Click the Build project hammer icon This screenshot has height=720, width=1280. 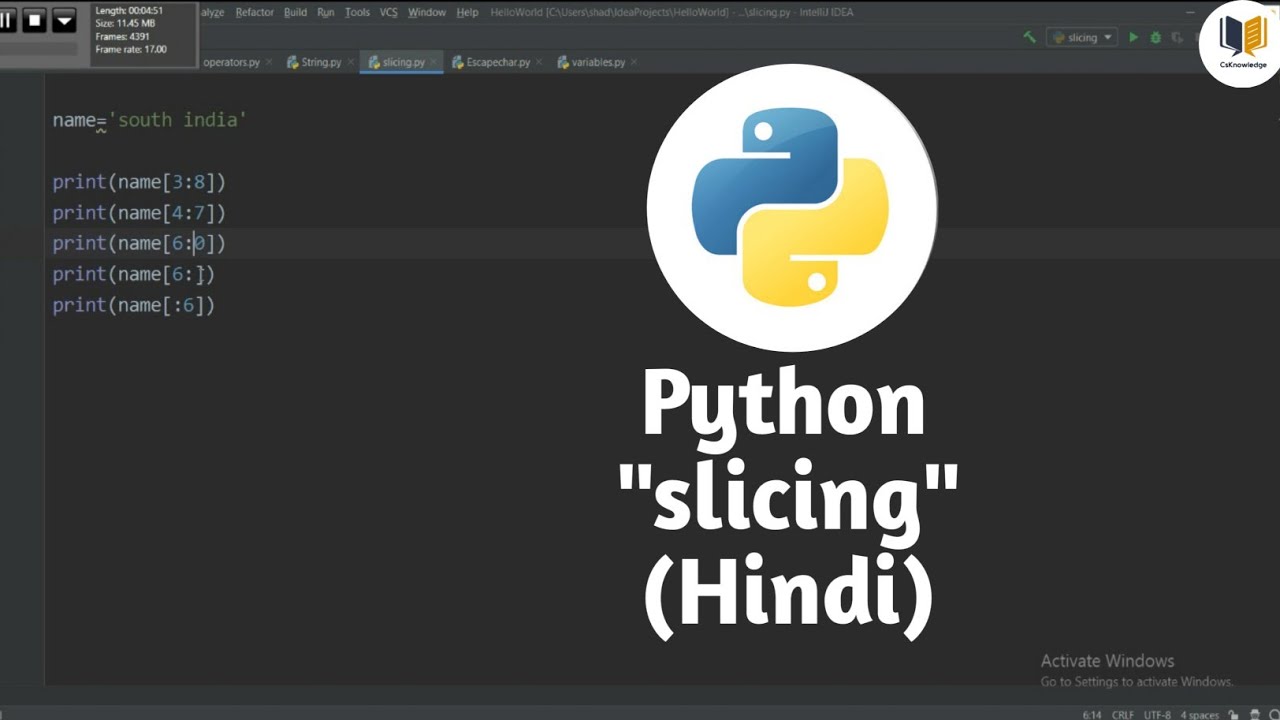(x=1029, y=37)
